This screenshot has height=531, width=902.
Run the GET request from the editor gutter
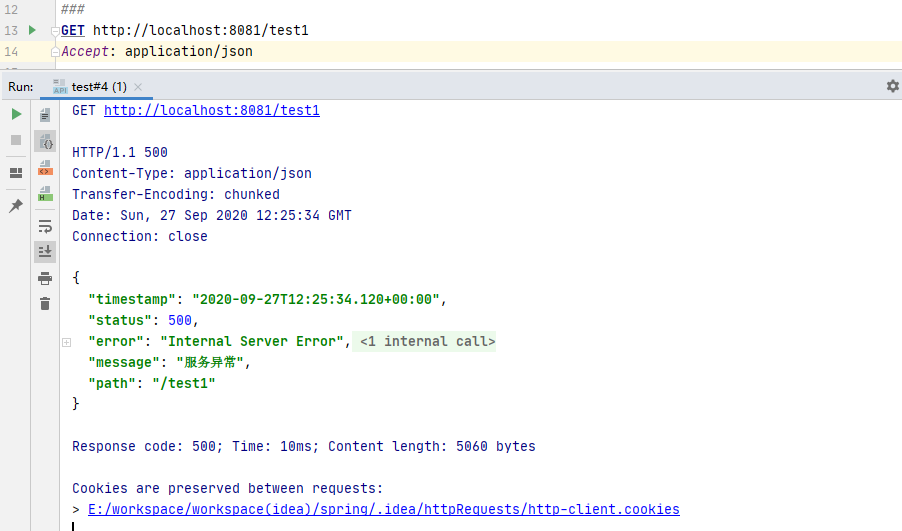[32, 30]
